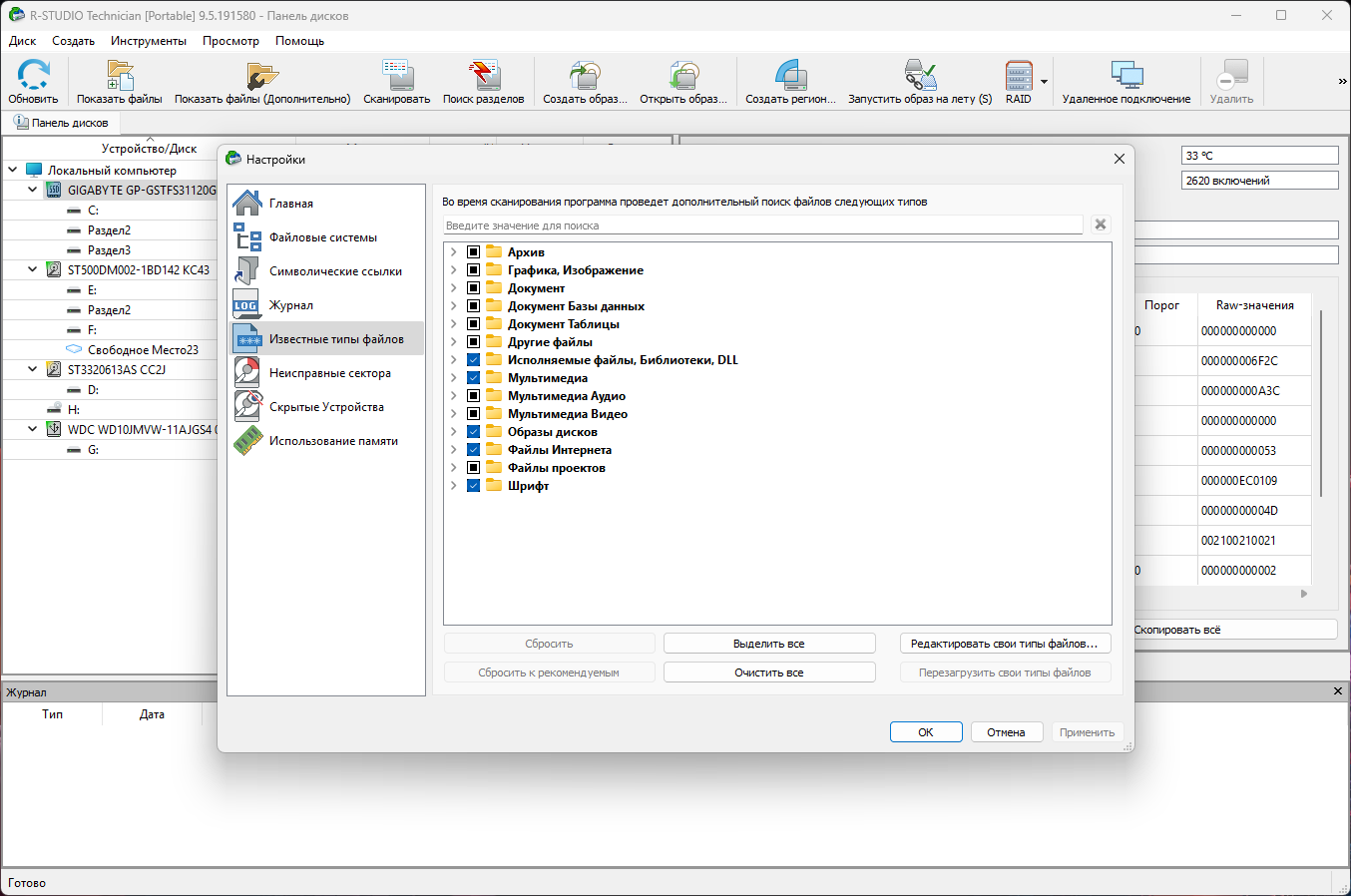
Task: Start the Сканировать toolbar tool
Action: [x=396, y=82]
